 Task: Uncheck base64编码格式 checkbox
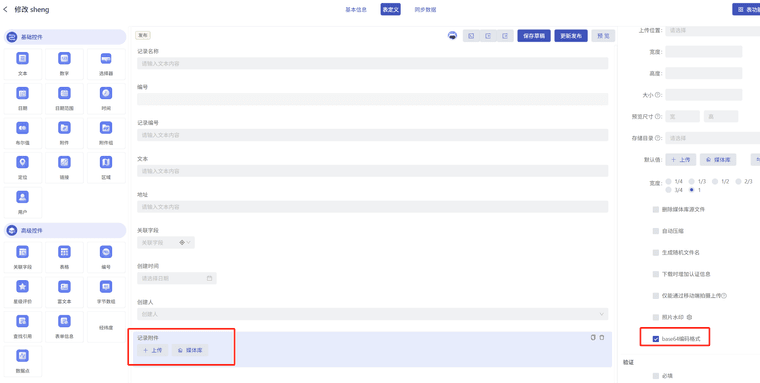(x=656, y=339)
